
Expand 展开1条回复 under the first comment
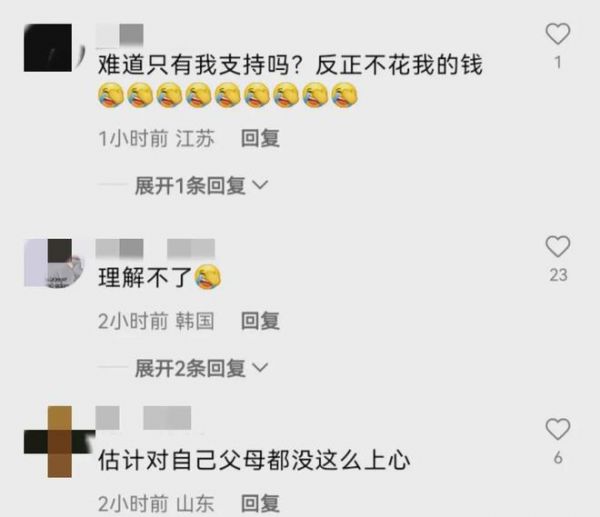coord(190,186)
